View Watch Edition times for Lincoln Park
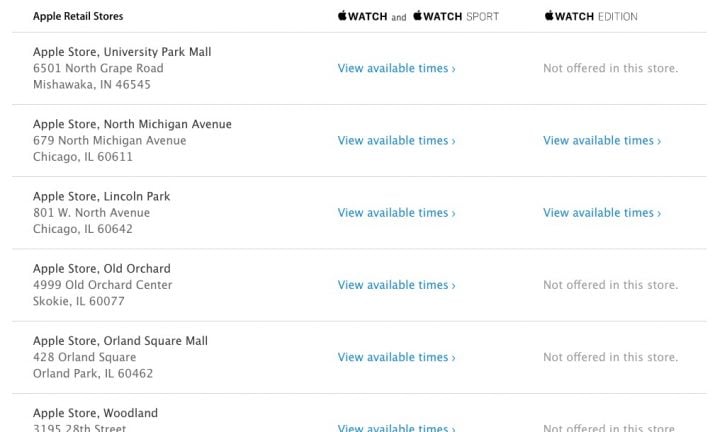The height and width of the screenshot is (432, 720). click(602, 213)
